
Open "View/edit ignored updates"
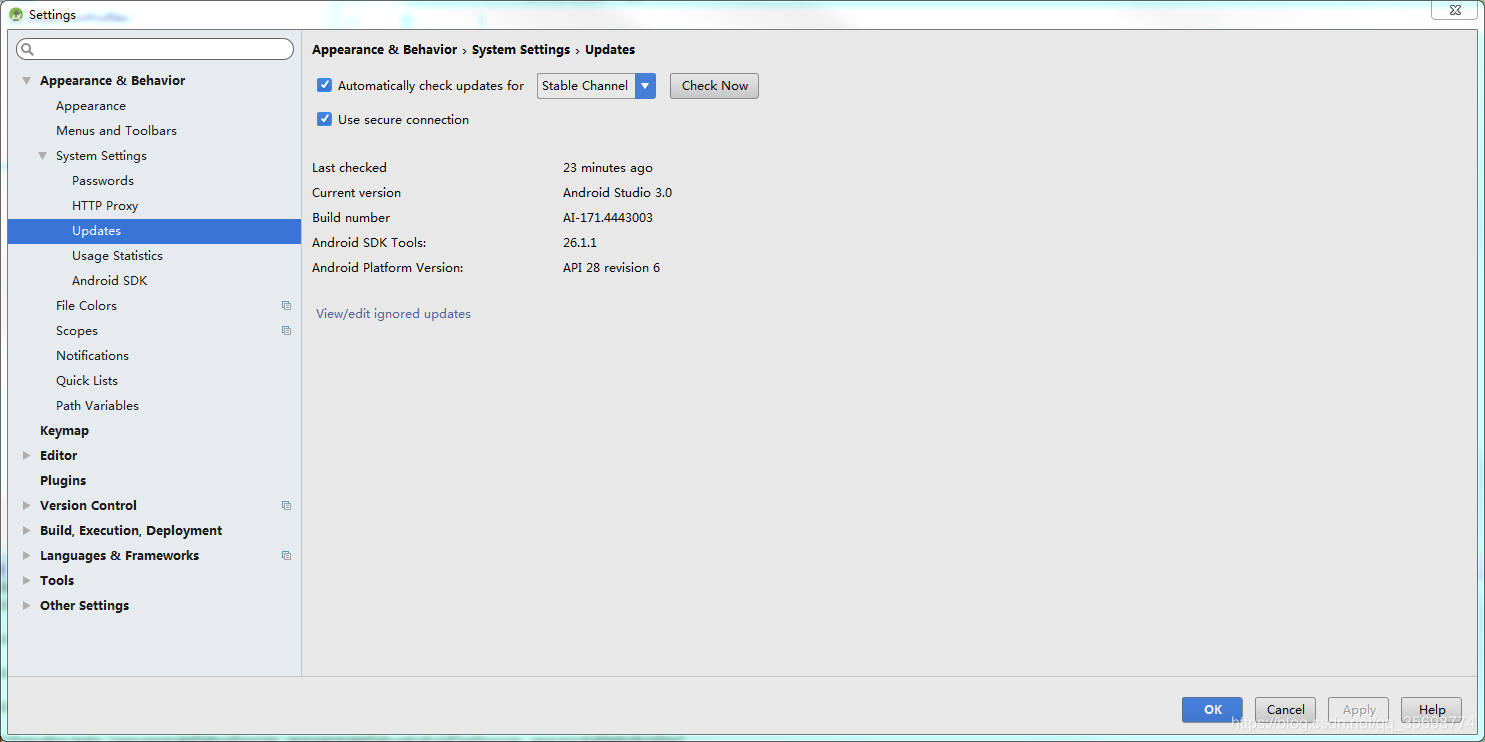pos(393,313)
